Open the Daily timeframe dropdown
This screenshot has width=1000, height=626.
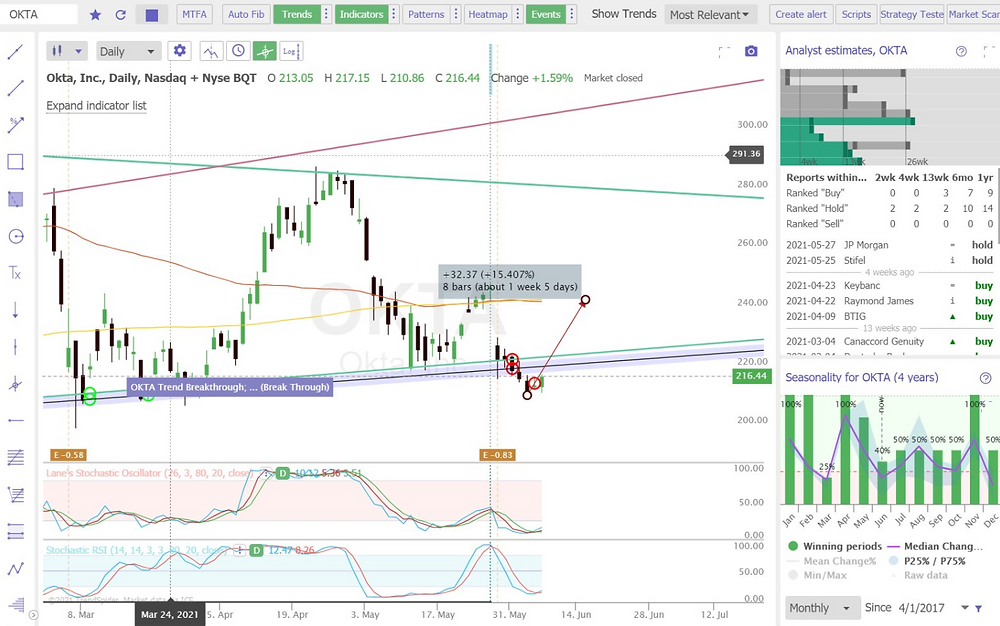pos(128,51)
